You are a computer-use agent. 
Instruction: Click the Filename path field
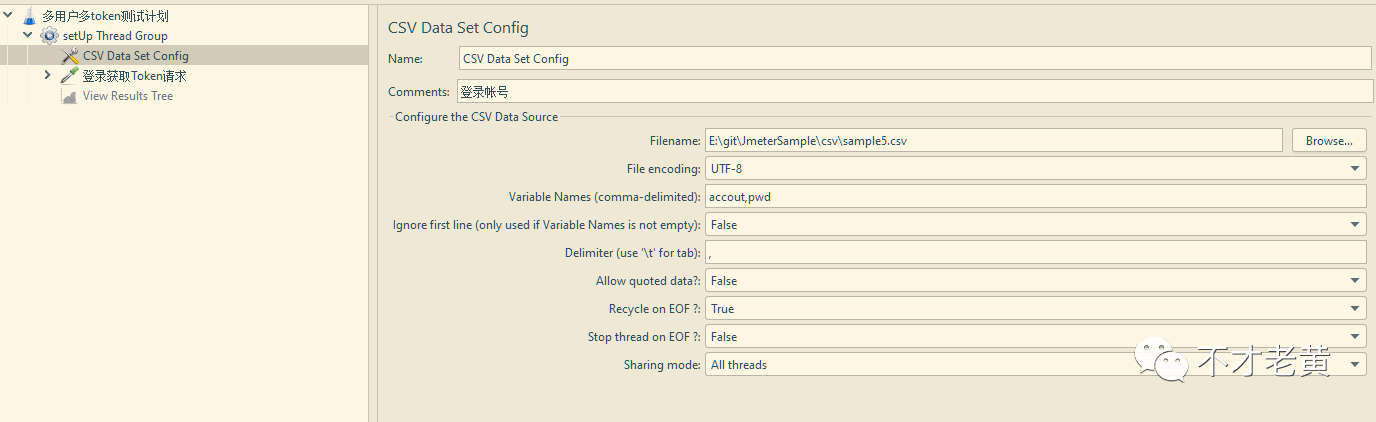pyautogui.click(x=993, y=141)
